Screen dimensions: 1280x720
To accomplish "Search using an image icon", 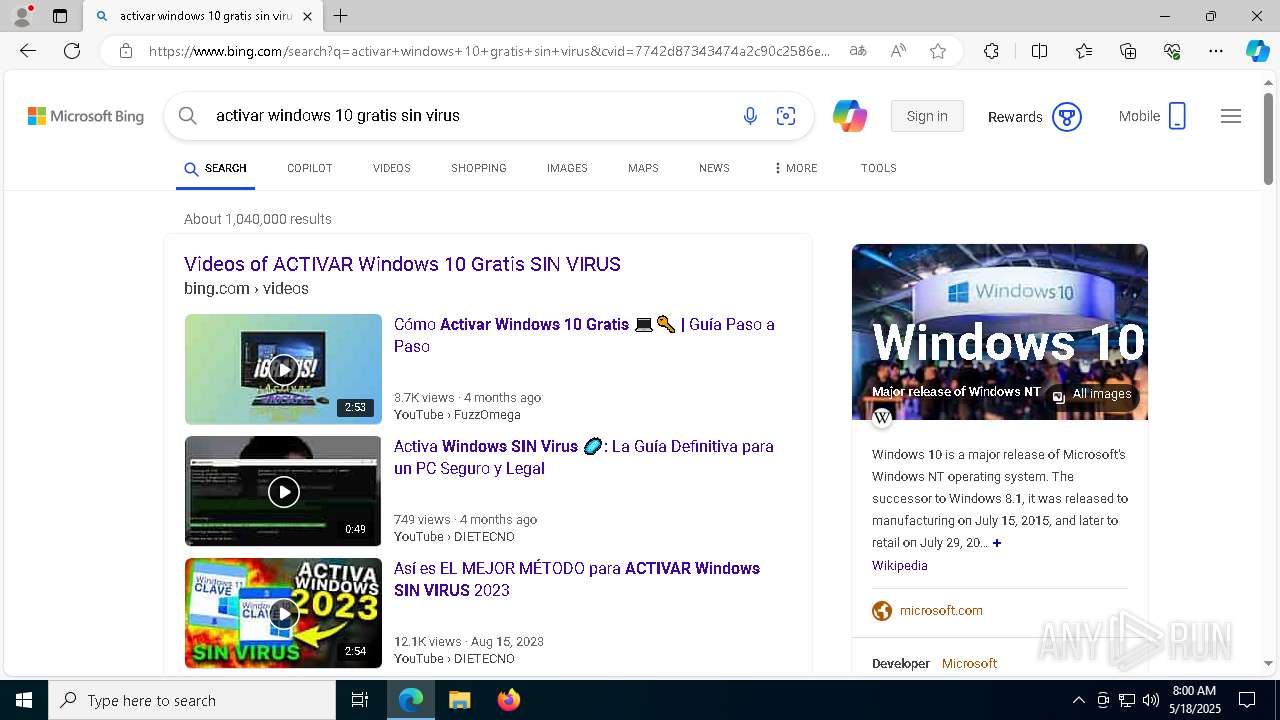I will (786, 117).
